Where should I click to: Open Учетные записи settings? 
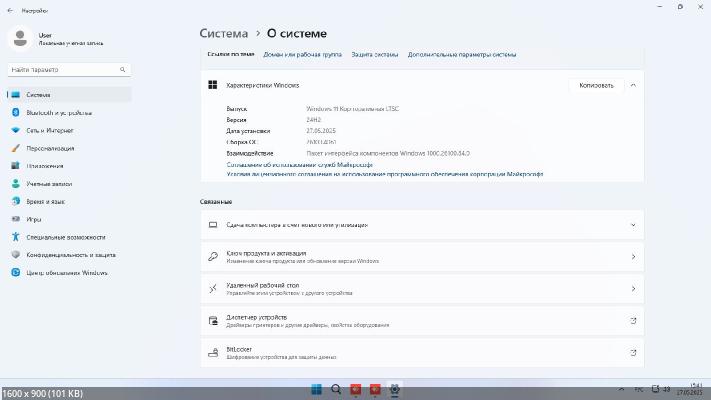pos(69,184)
